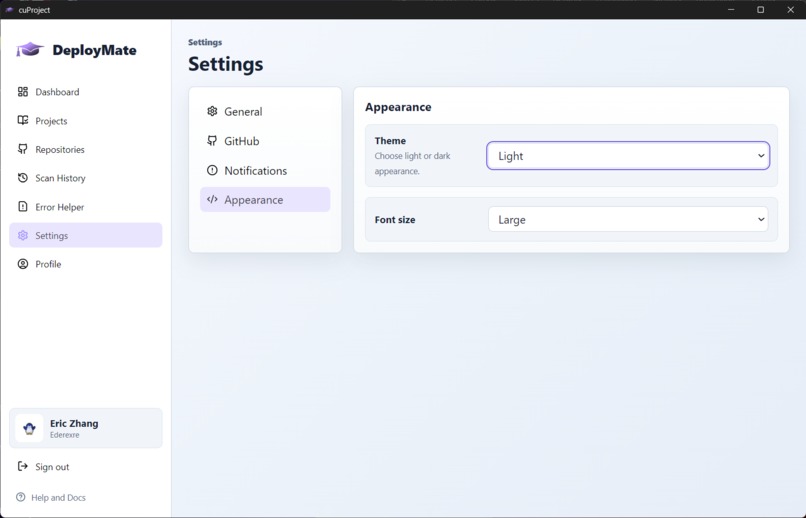Click the DeployMate graduation cap logo
This screenshot has height=518, width=806.
point(30,49)
